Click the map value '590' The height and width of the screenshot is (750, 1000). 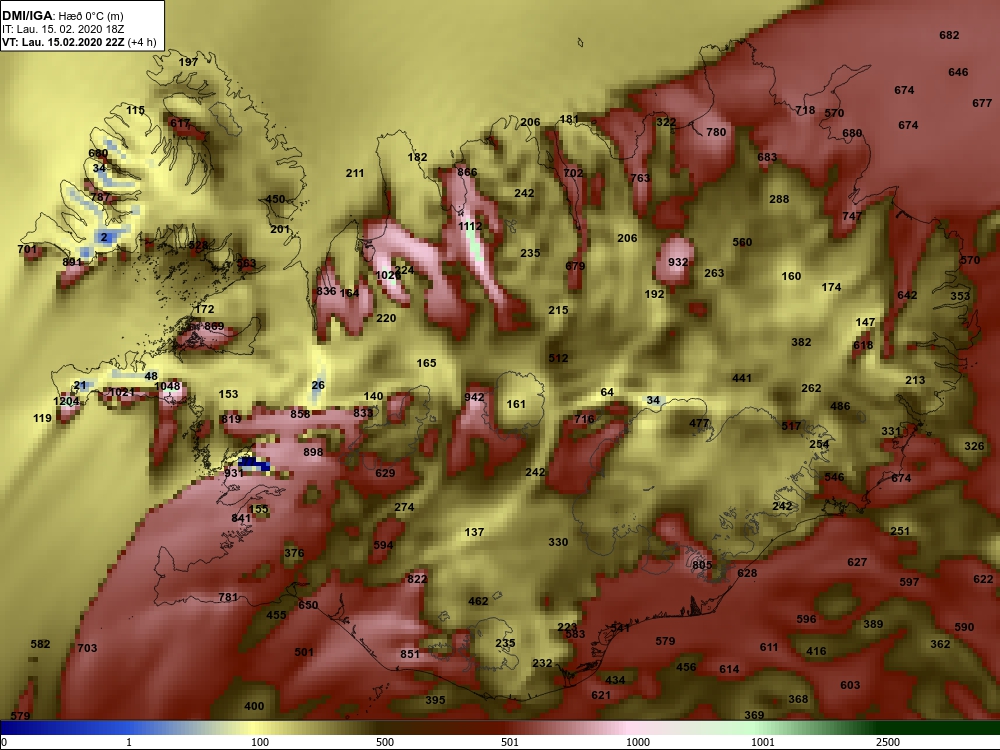tap(964, 627)
